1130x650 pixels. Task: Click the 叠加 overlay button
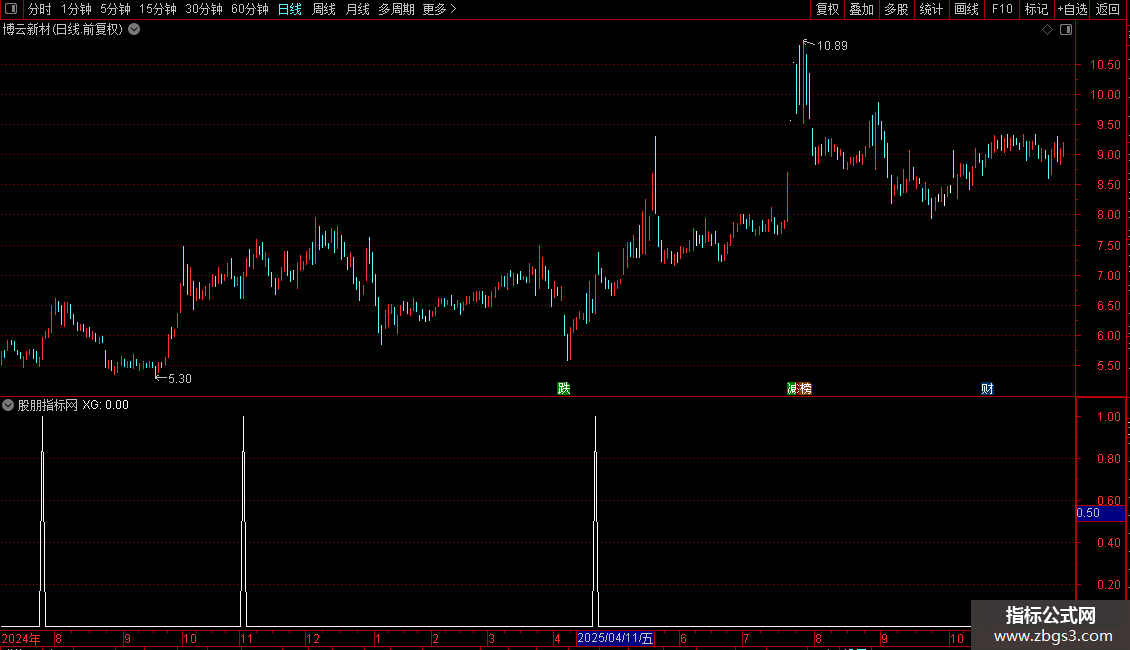coord(861,9)
